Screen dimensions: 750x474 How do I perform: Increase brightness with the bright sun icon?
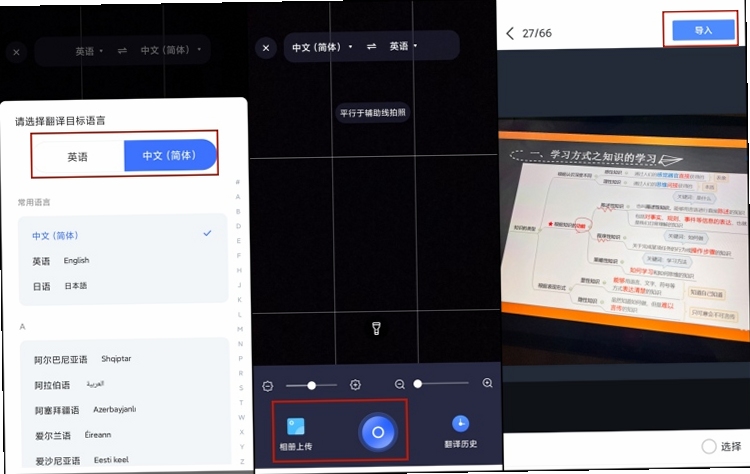[x=355, y=385]
